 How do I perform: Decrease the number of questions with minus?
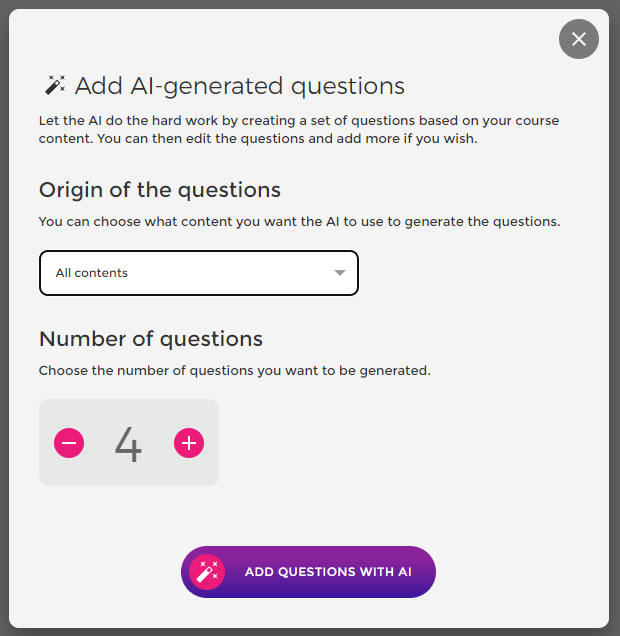tap(69, 442)
